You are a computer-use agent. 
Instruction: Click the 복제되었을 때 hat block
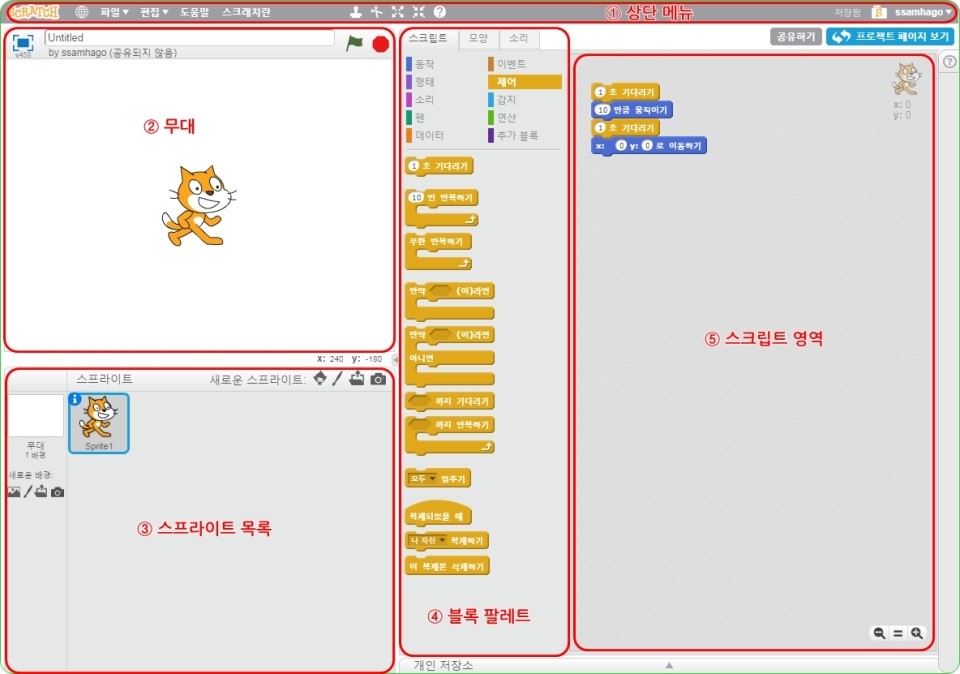click(437, 514)
